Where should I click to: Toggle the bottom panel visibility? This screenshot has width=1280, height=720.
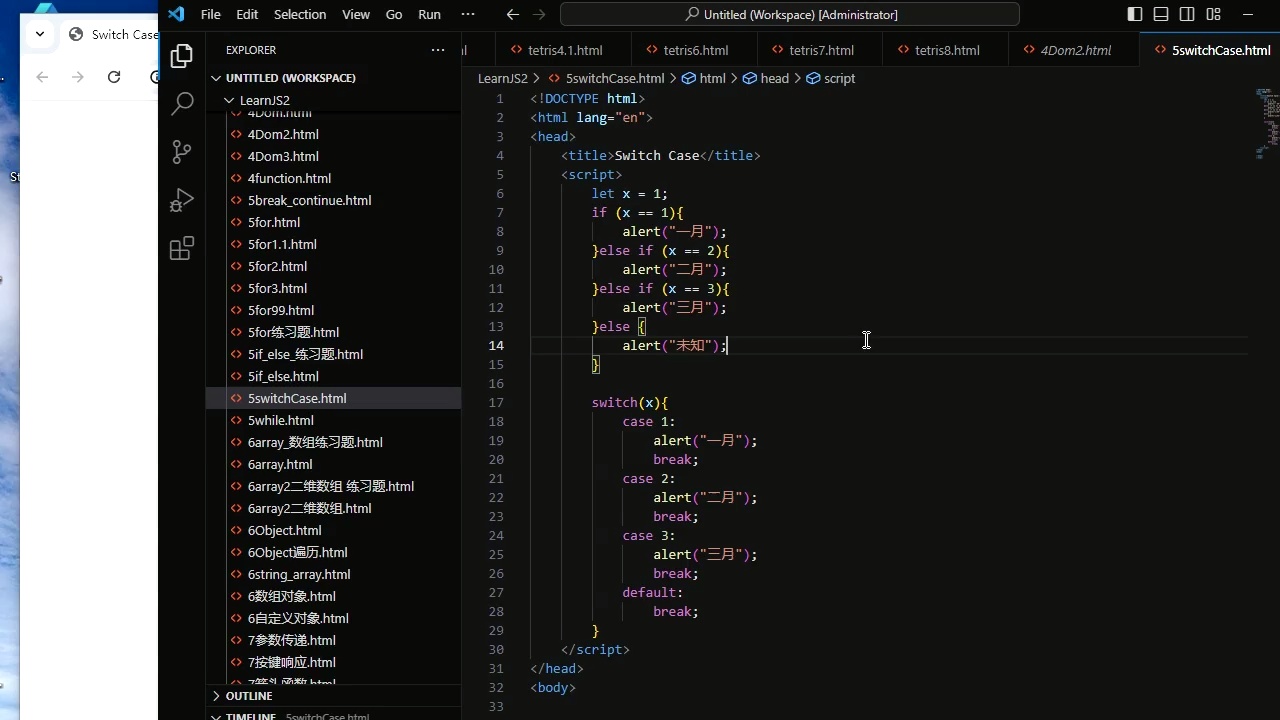click(x=1161, y=14)
